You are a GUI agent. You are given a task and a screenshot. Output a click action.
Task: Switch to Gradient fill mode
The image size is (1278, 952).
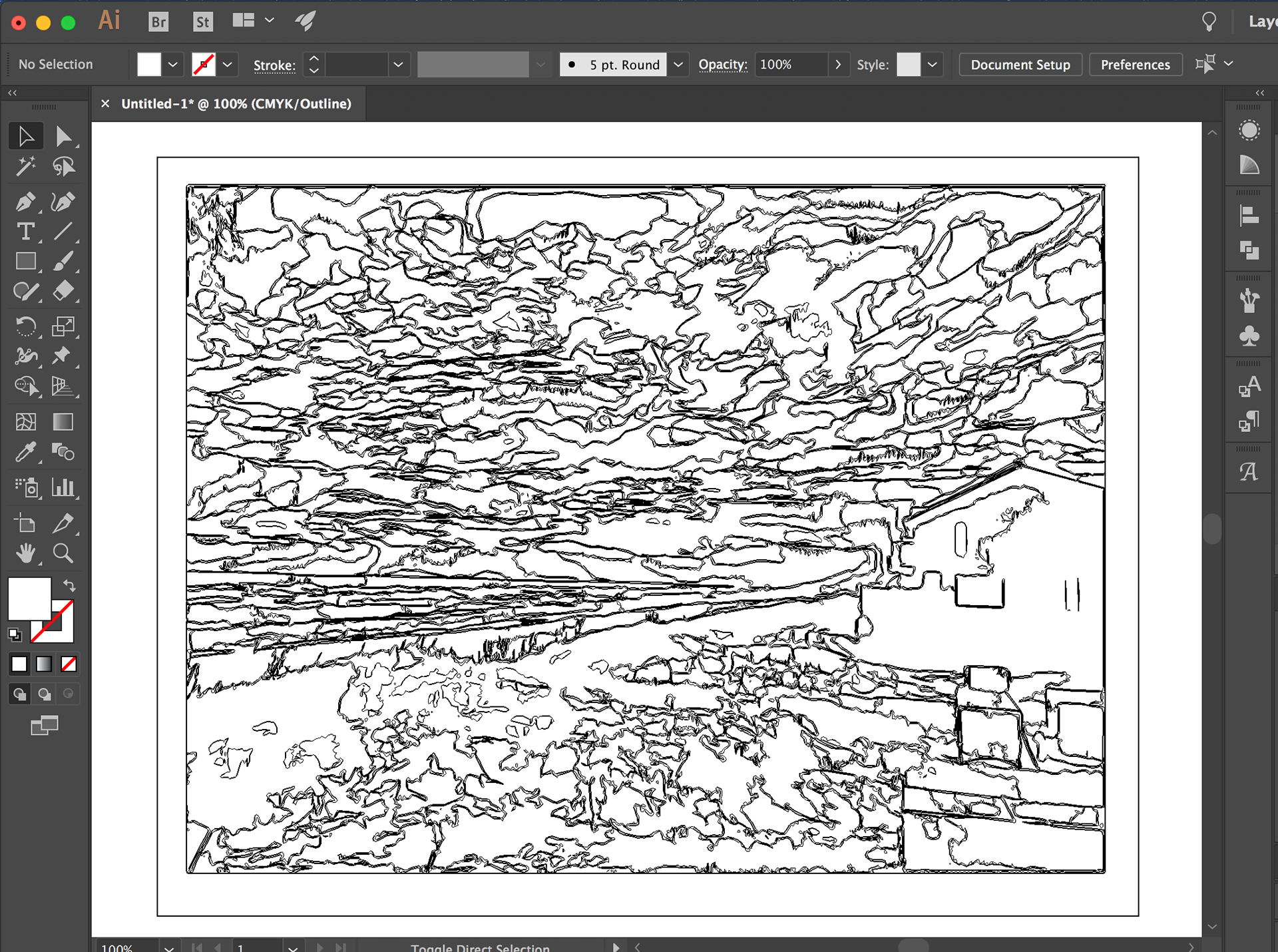(44, 664)
